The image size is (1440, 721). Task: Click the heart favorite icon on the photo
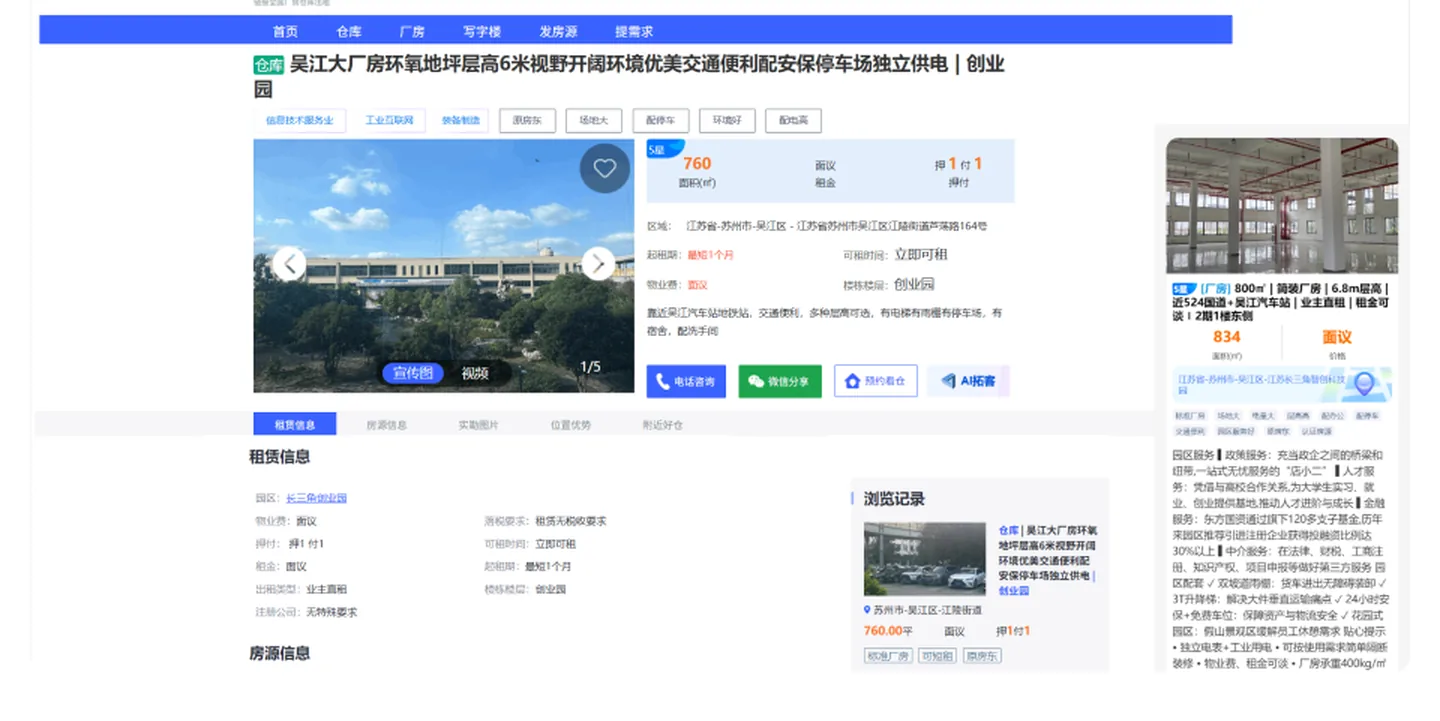(x=605, y=169)
